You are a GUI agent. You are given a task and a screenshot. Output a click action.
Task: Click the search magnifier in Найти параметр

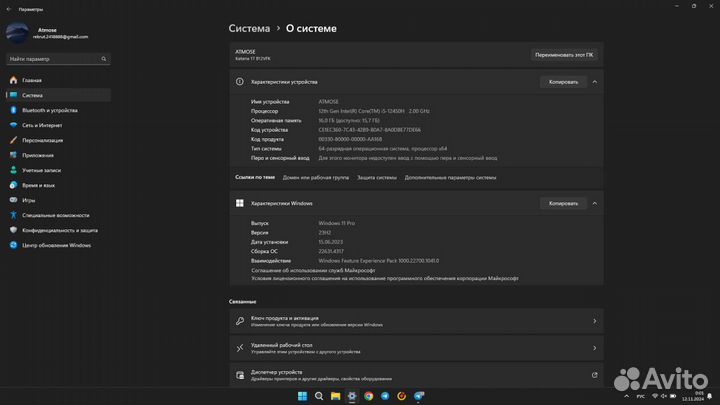(x=104, y=59)
